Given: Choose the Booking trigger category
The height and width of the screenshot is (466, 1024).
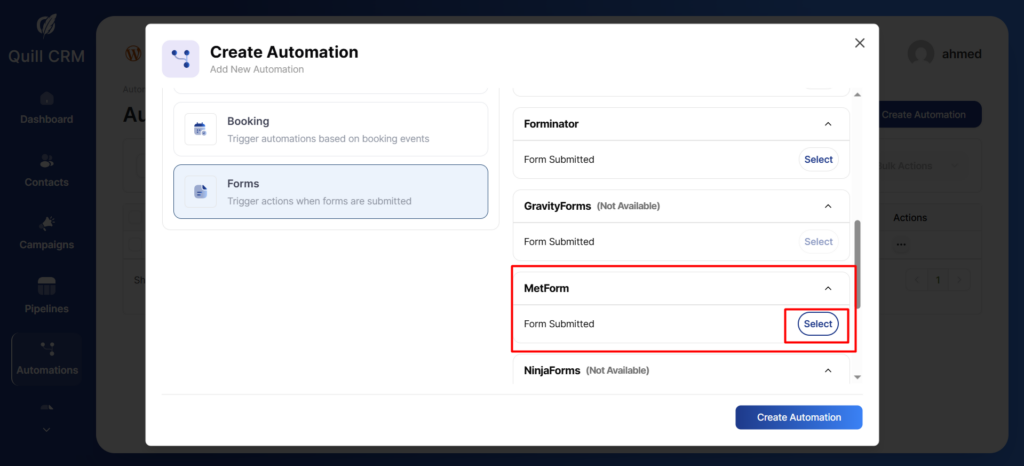Looking at the screenshot, I should (x=330, y=129).
